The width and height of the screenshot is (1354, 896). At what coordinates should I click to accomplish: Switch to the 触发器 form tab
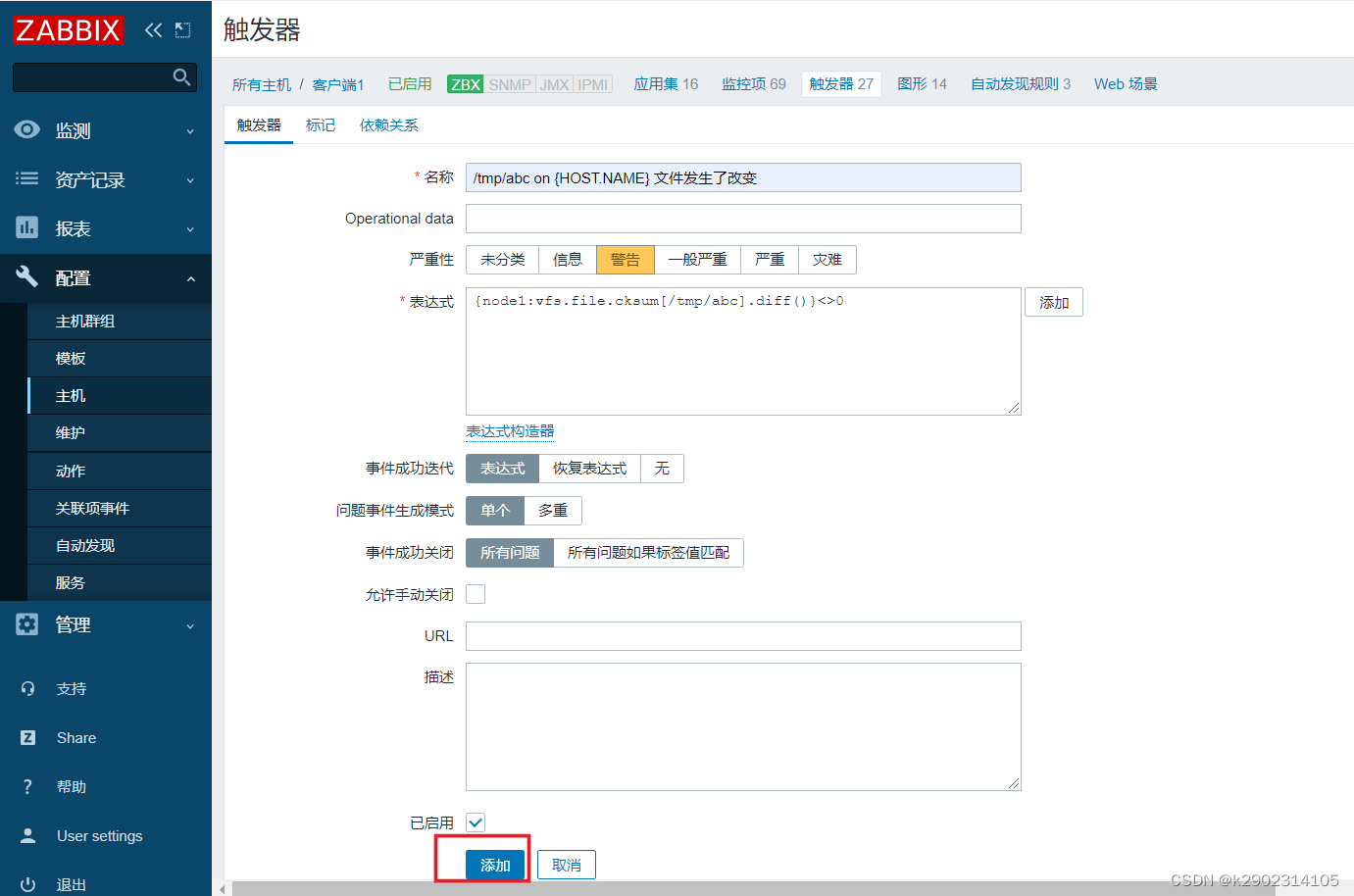pyautogui.click(x=259, y=125)
